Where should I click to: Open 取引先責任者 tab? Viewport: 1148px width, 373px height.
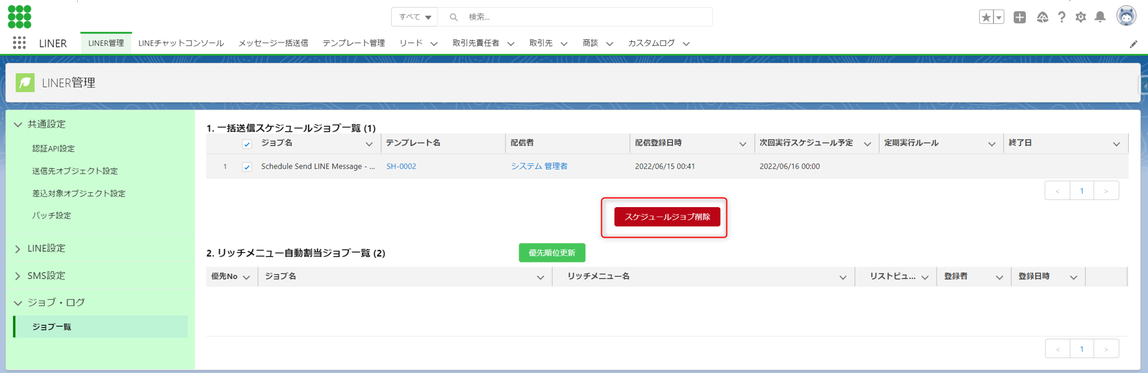tap(476, 43)
